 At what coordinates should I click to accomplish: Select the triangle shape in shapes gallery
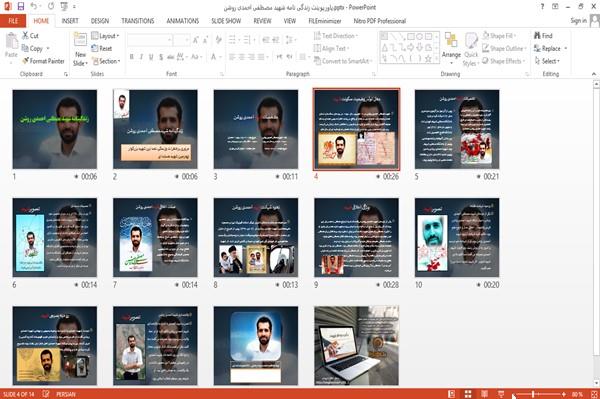(x=385, y=48)
